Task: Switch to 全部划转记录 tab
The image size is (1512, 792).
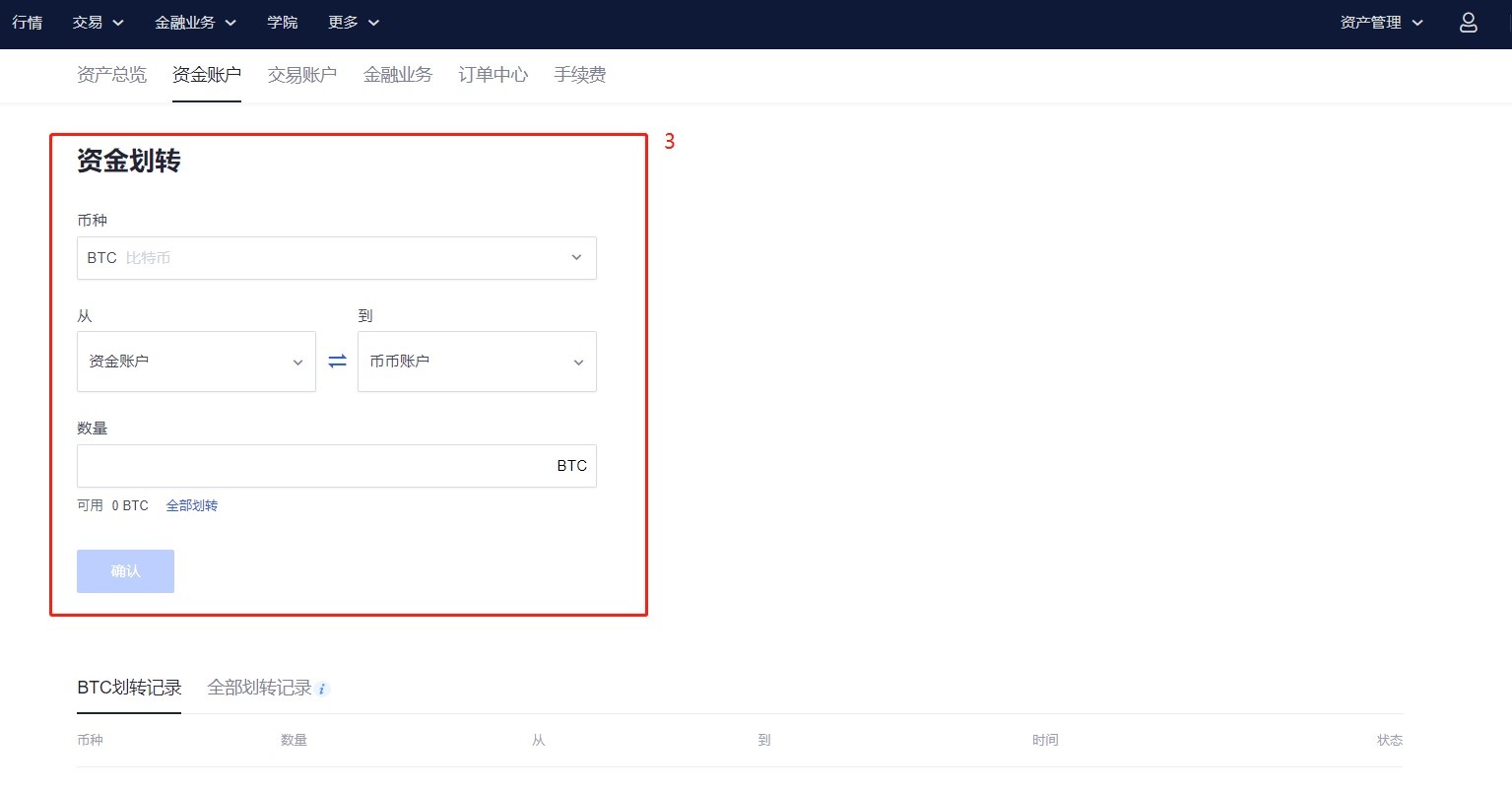Action: point(259,688)
